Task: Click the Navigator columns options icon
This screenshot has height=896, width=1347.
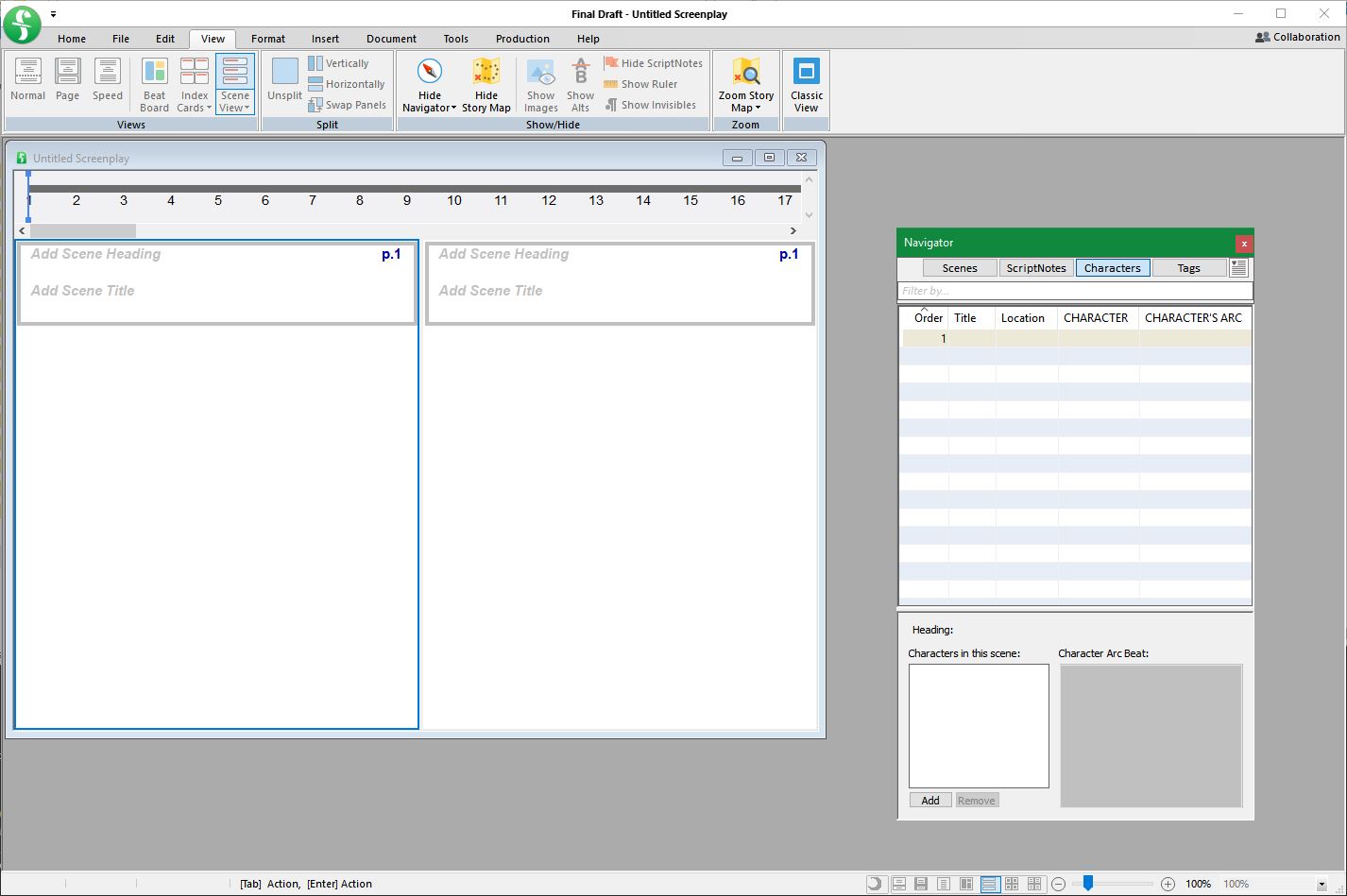Action: click(x=1239, y=268)
